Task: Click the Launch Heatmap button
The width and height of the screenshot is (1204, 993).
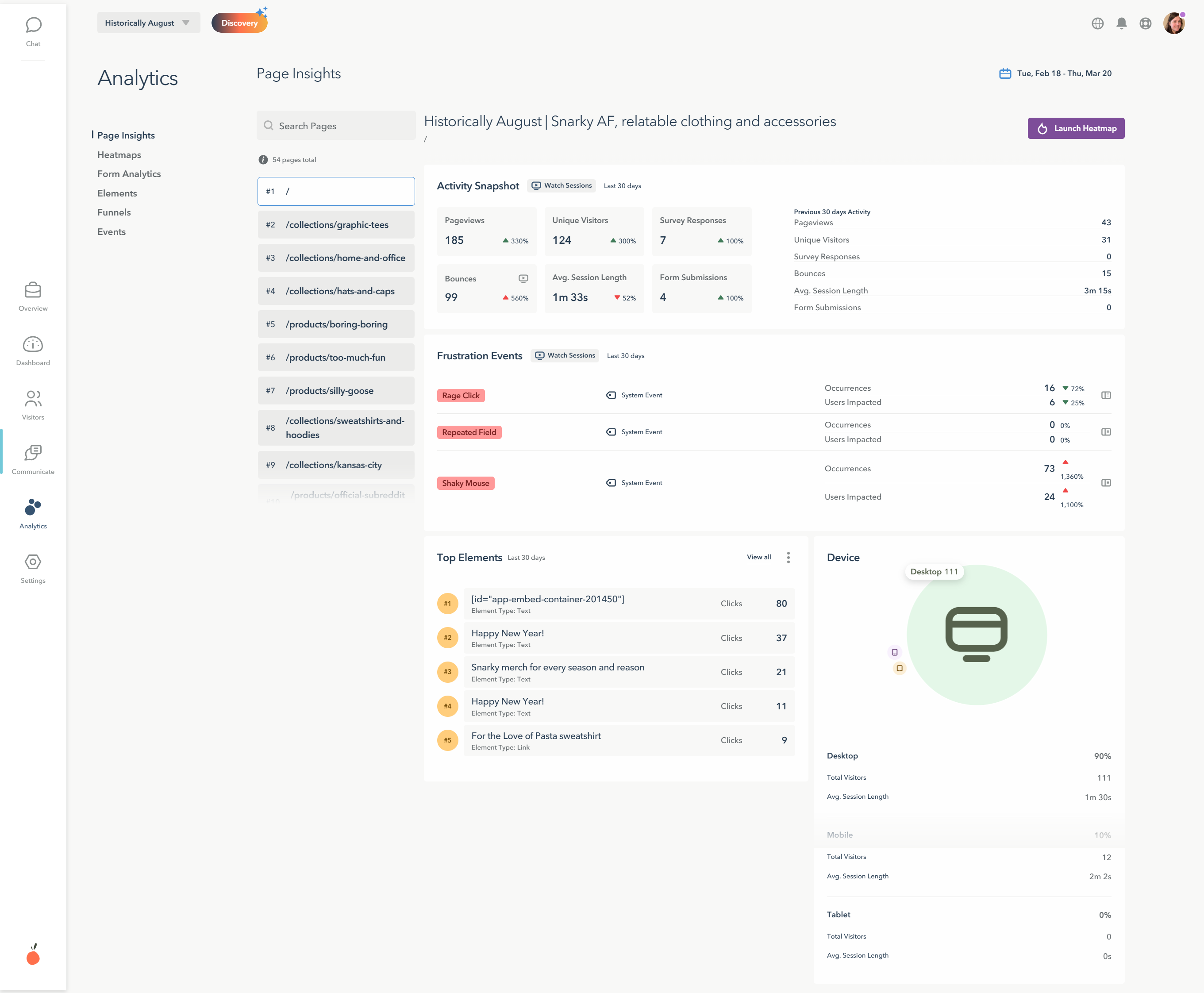Action: (x=1076, y=128)
